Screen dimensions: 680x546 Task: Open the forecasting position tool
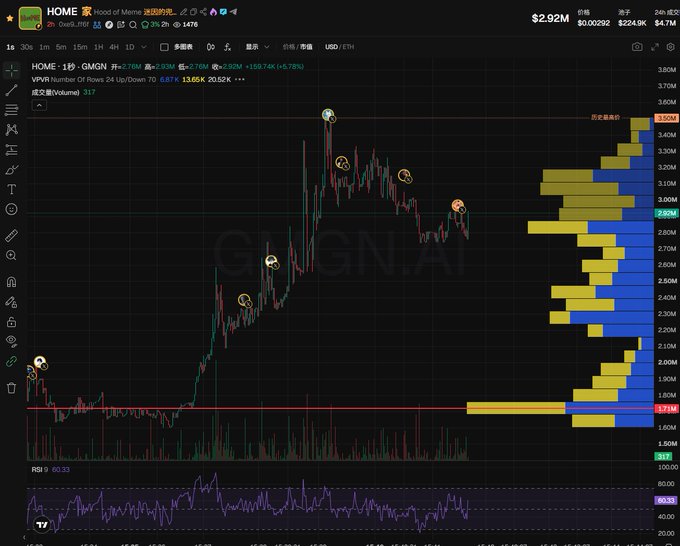pos(12,150)
